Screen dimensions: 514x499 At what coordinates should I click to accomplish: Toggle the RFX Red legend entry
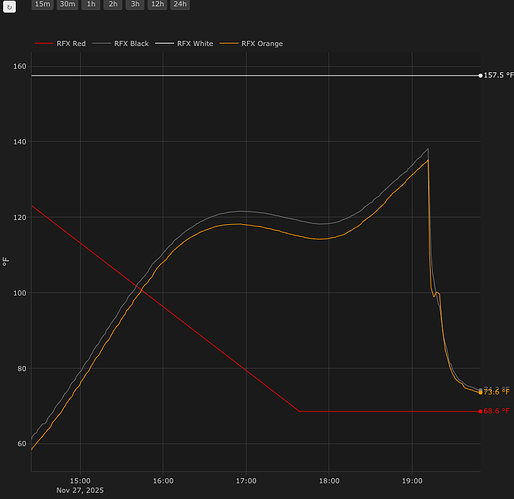pyautogui.click(x=60, y=44)
